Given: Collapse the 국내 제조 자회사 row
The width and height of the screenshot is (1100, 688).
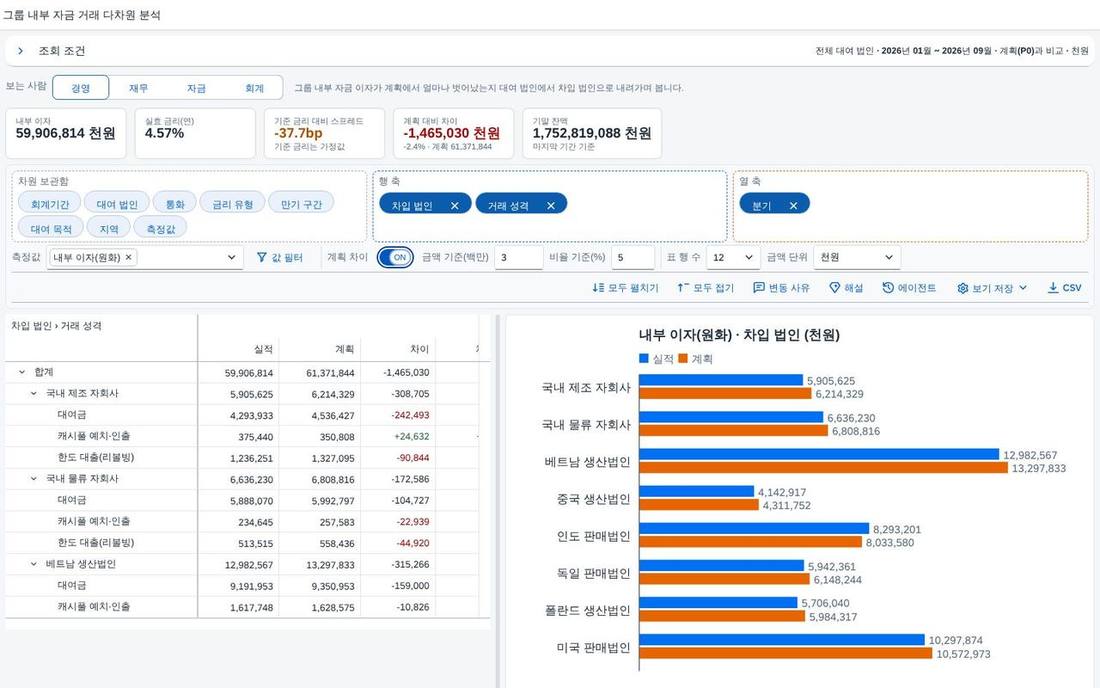Looking at the screenshot, I should (33, 393).
